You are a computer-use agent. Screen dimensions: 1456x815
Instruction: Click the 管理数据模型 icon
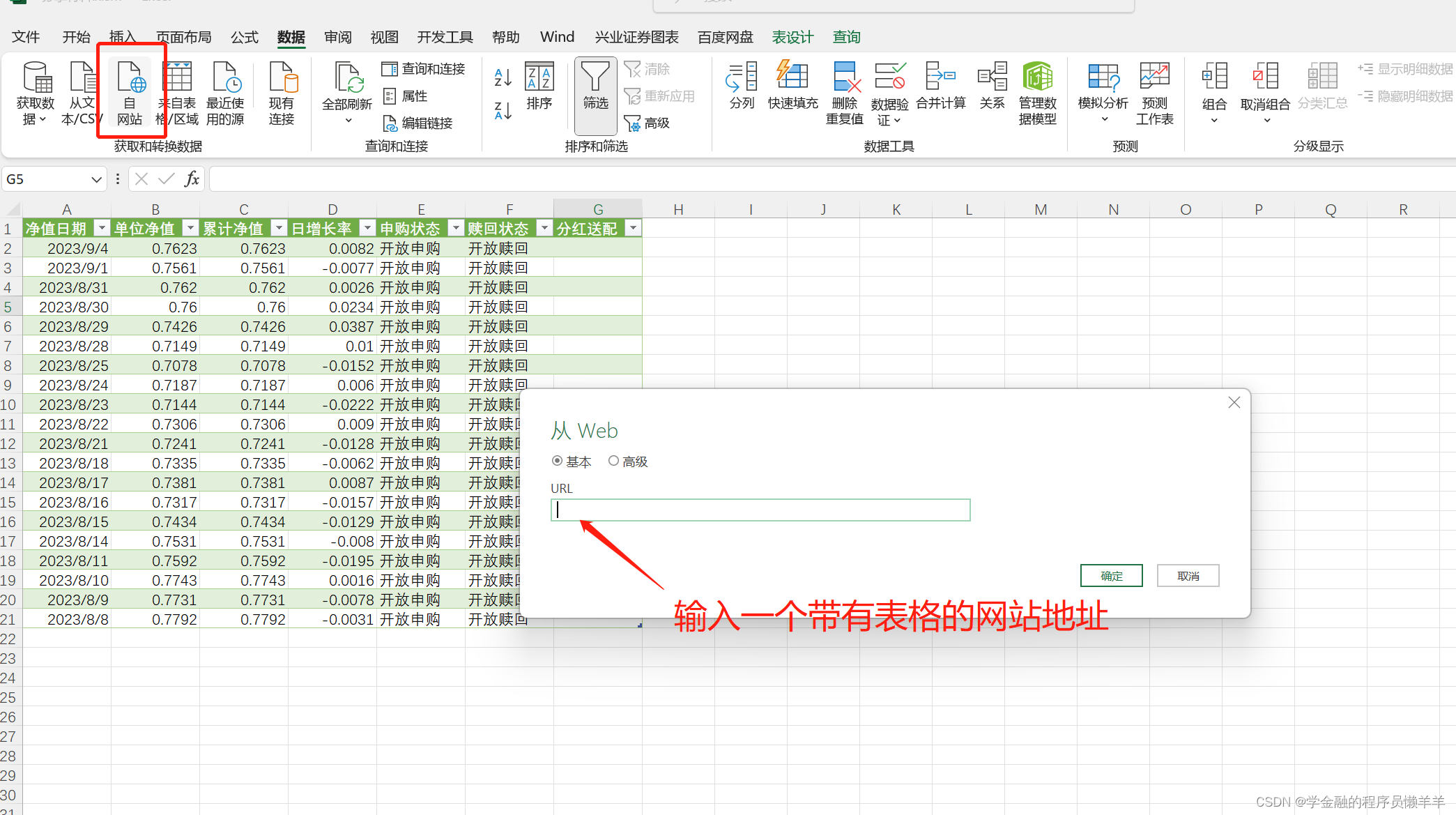[1037, 77]
